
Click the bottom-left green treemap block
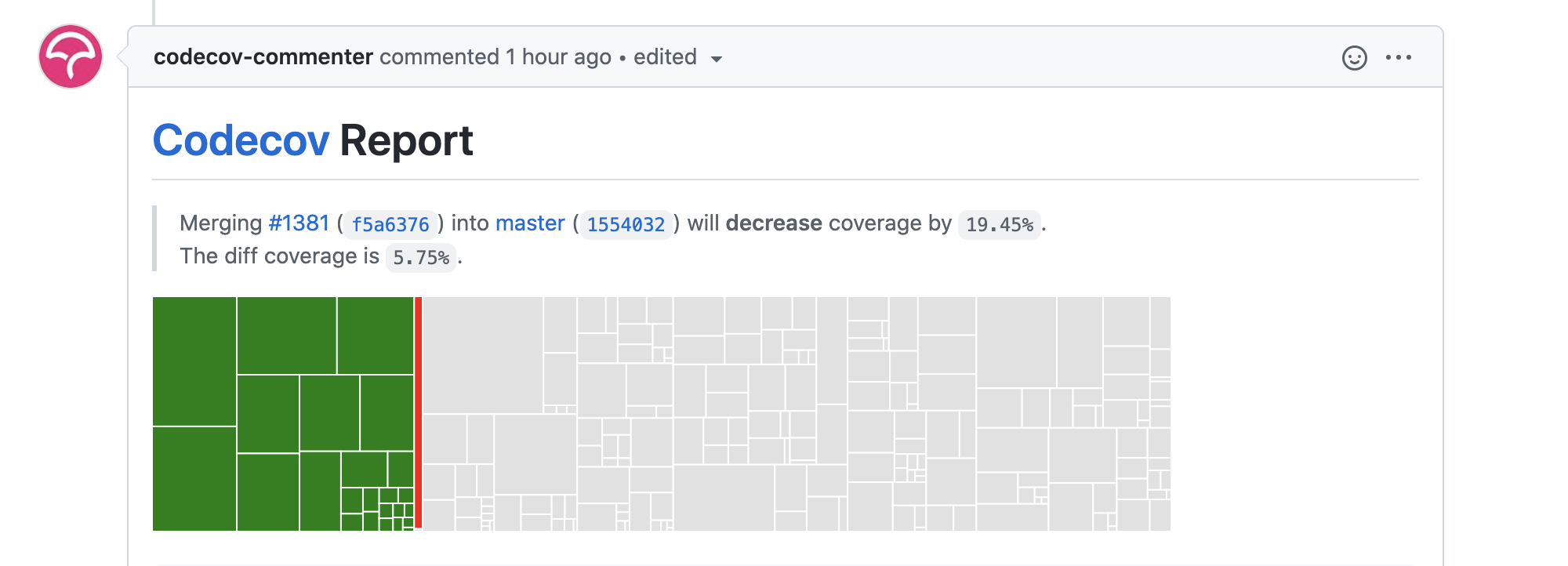pos(194,479)
